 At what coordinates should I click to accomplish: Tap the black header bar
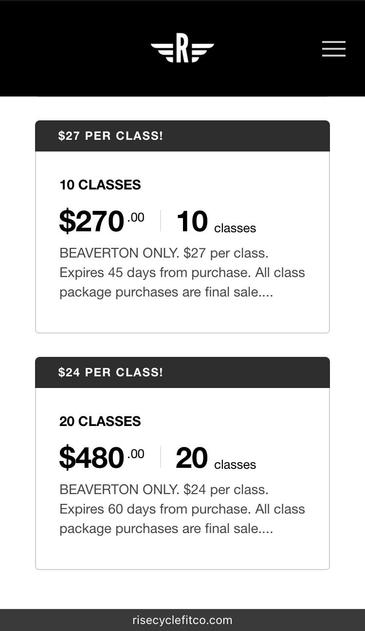click(182, 48)
